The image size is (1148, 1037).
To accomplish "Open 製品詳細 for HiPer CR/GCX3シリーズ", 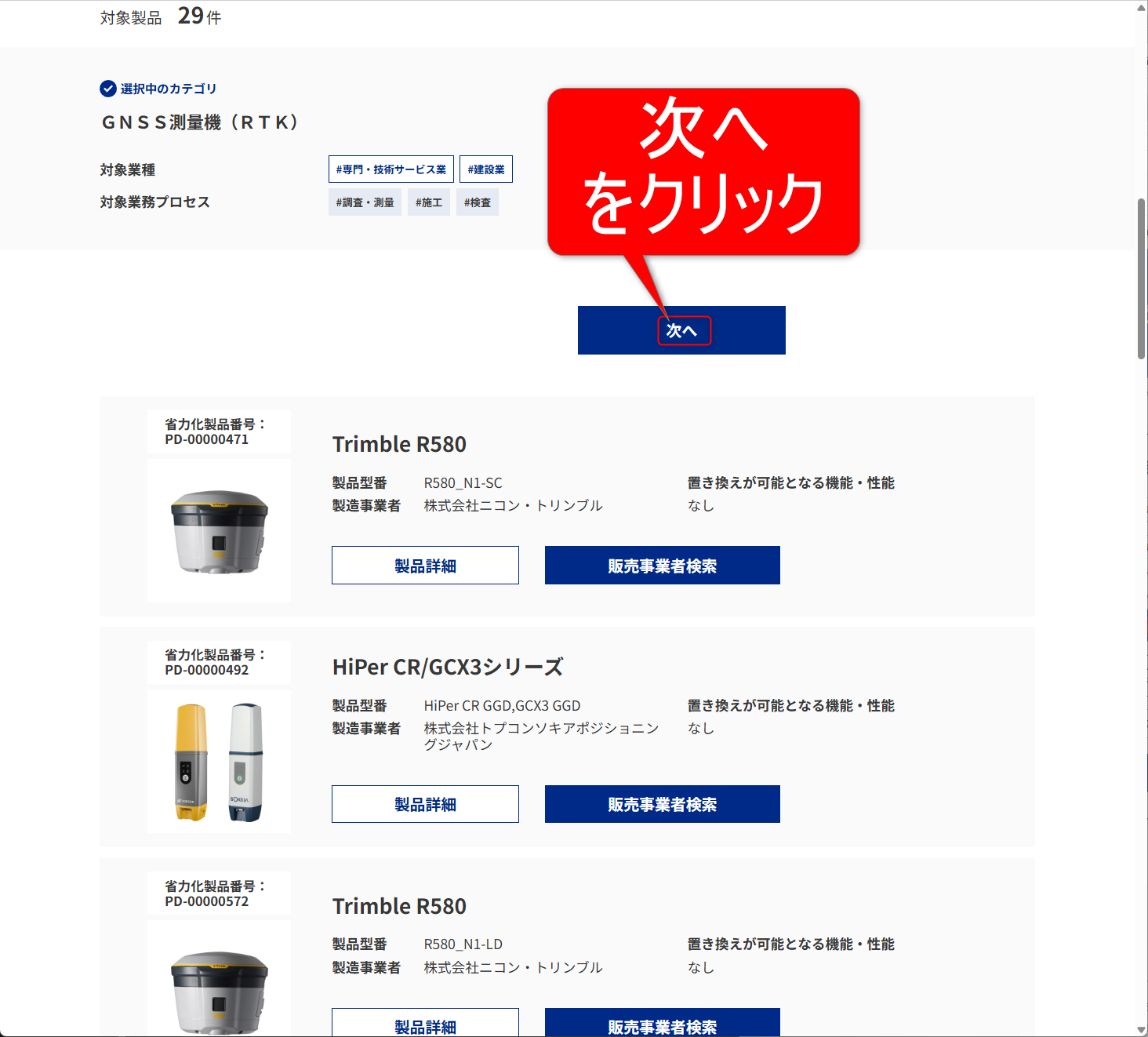I will 425,804.
